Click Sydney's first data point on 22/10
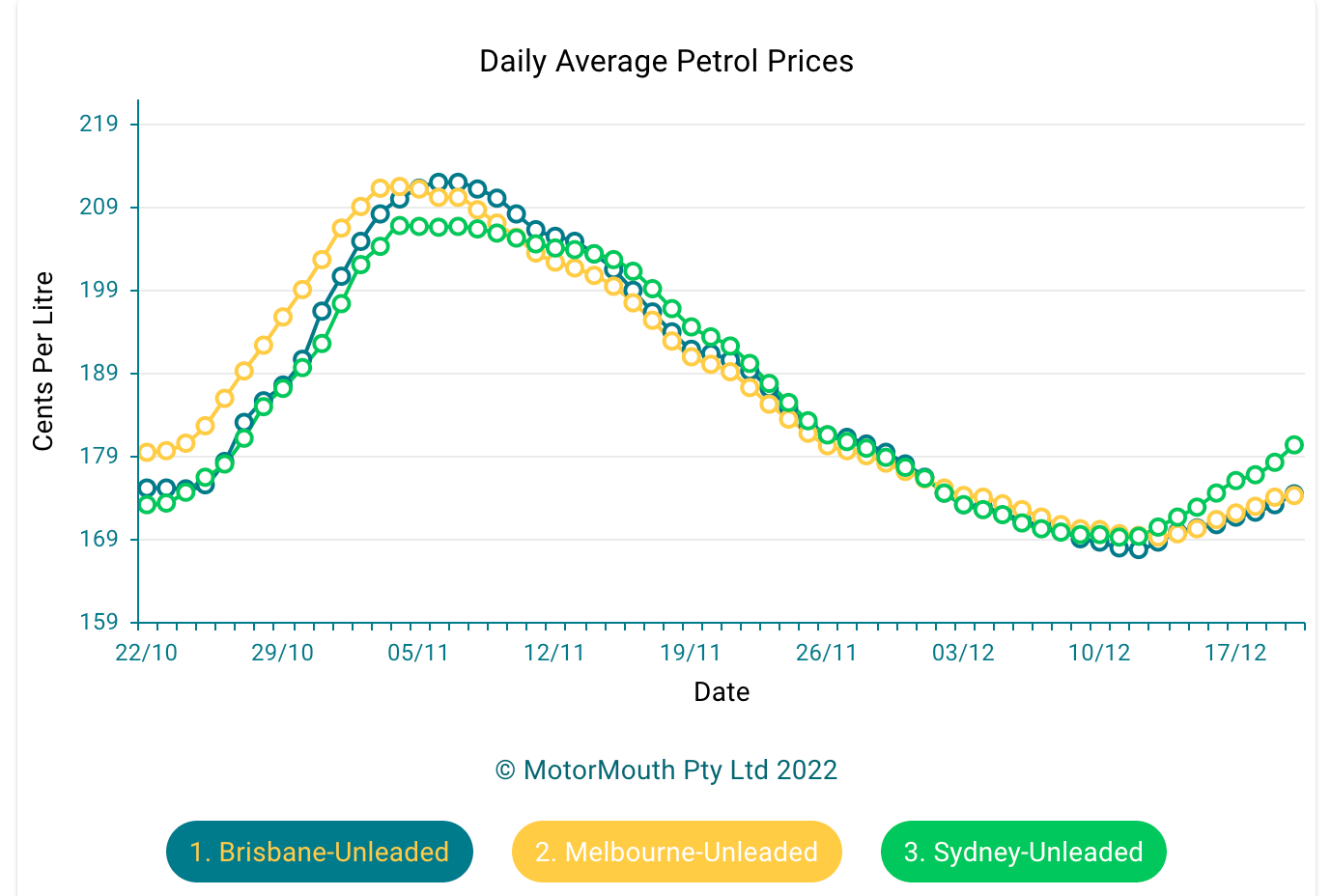This screenshot has height=896, width=1331. pyautogui.click(x=147, y=505)
